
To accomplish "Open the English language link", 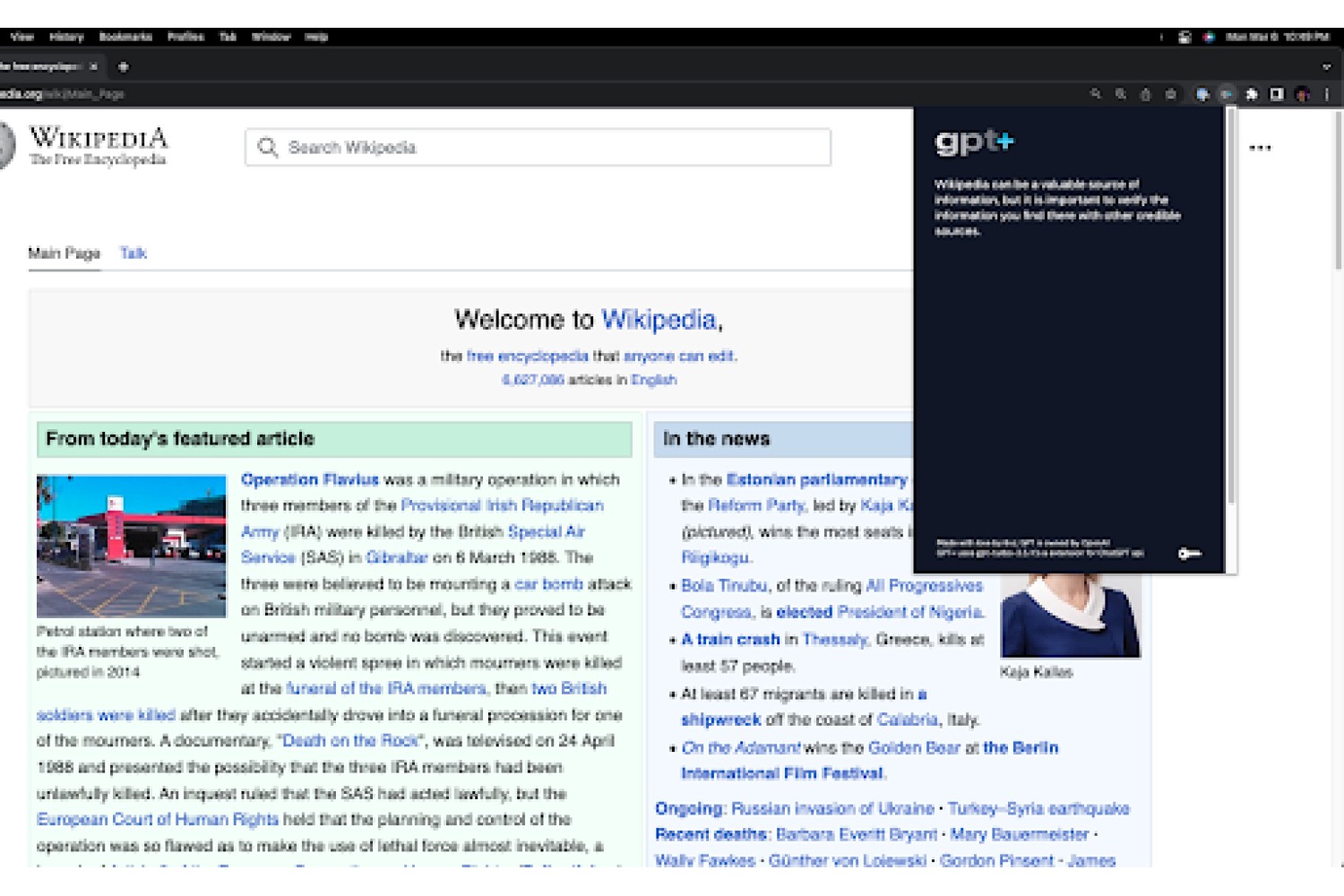I will click(653, 380).
